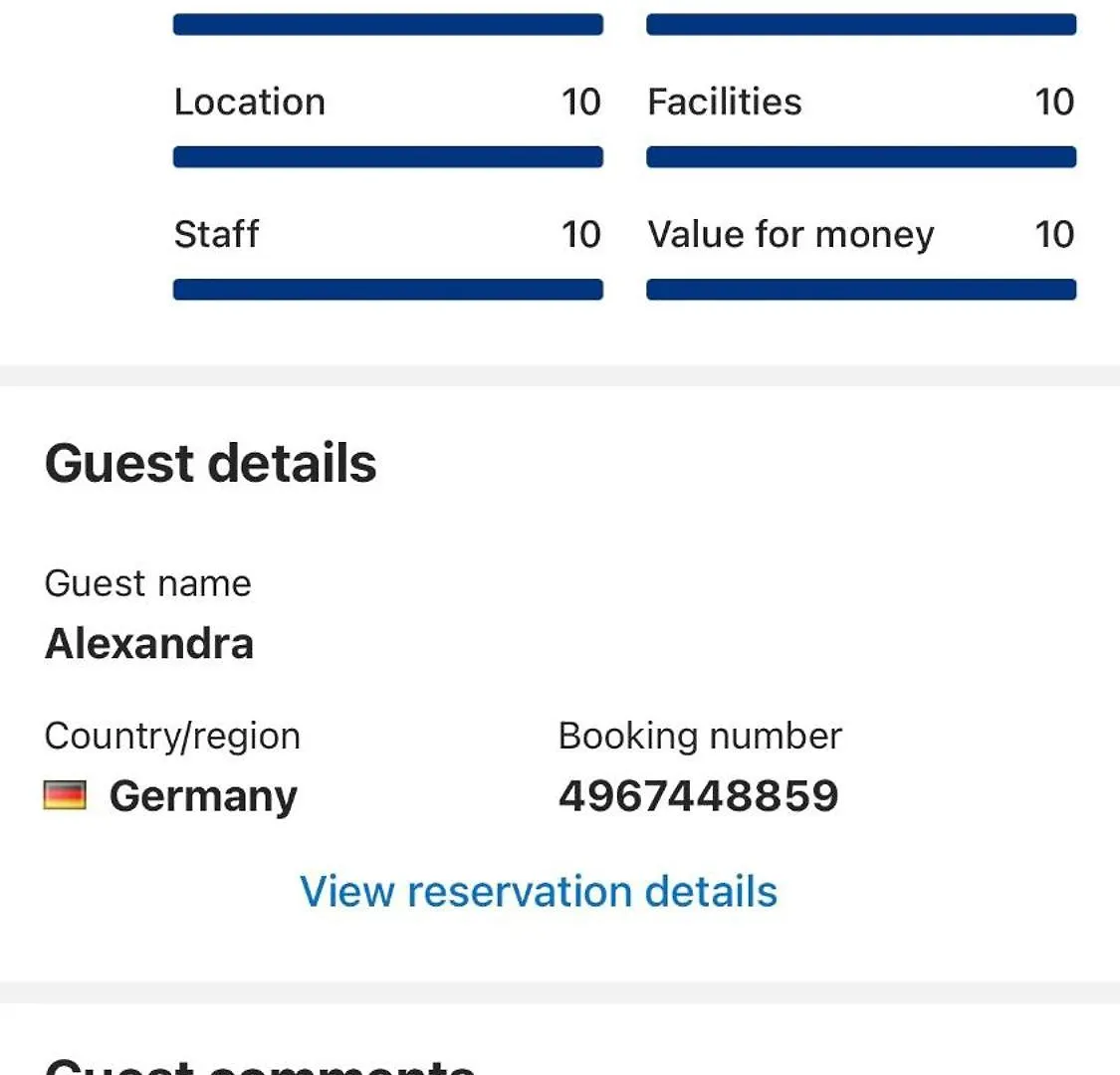Click the Location score bar

388,156
